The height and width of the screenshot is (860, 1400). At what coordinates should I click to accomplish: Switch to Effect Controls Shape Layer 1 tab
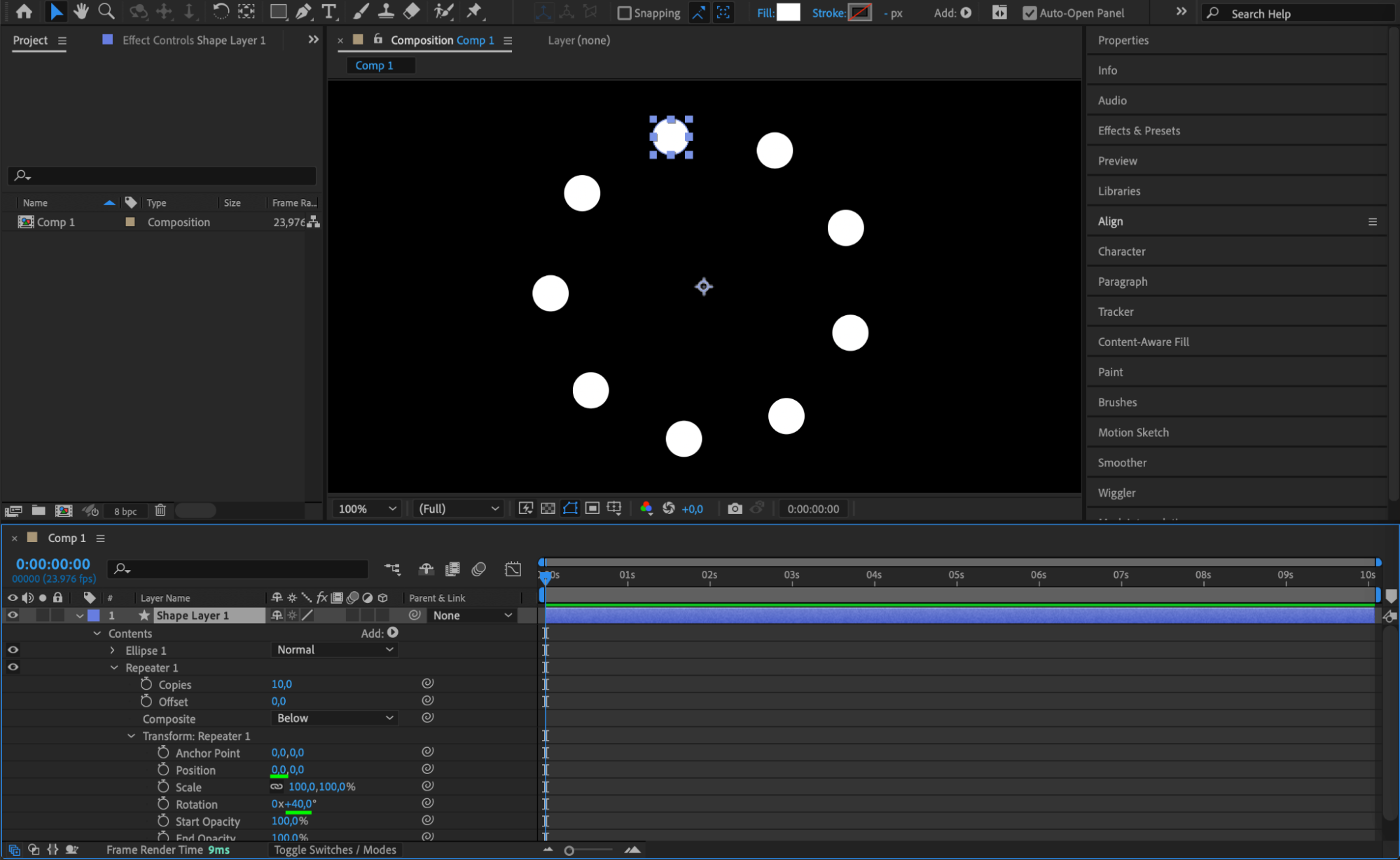point(193,41)
